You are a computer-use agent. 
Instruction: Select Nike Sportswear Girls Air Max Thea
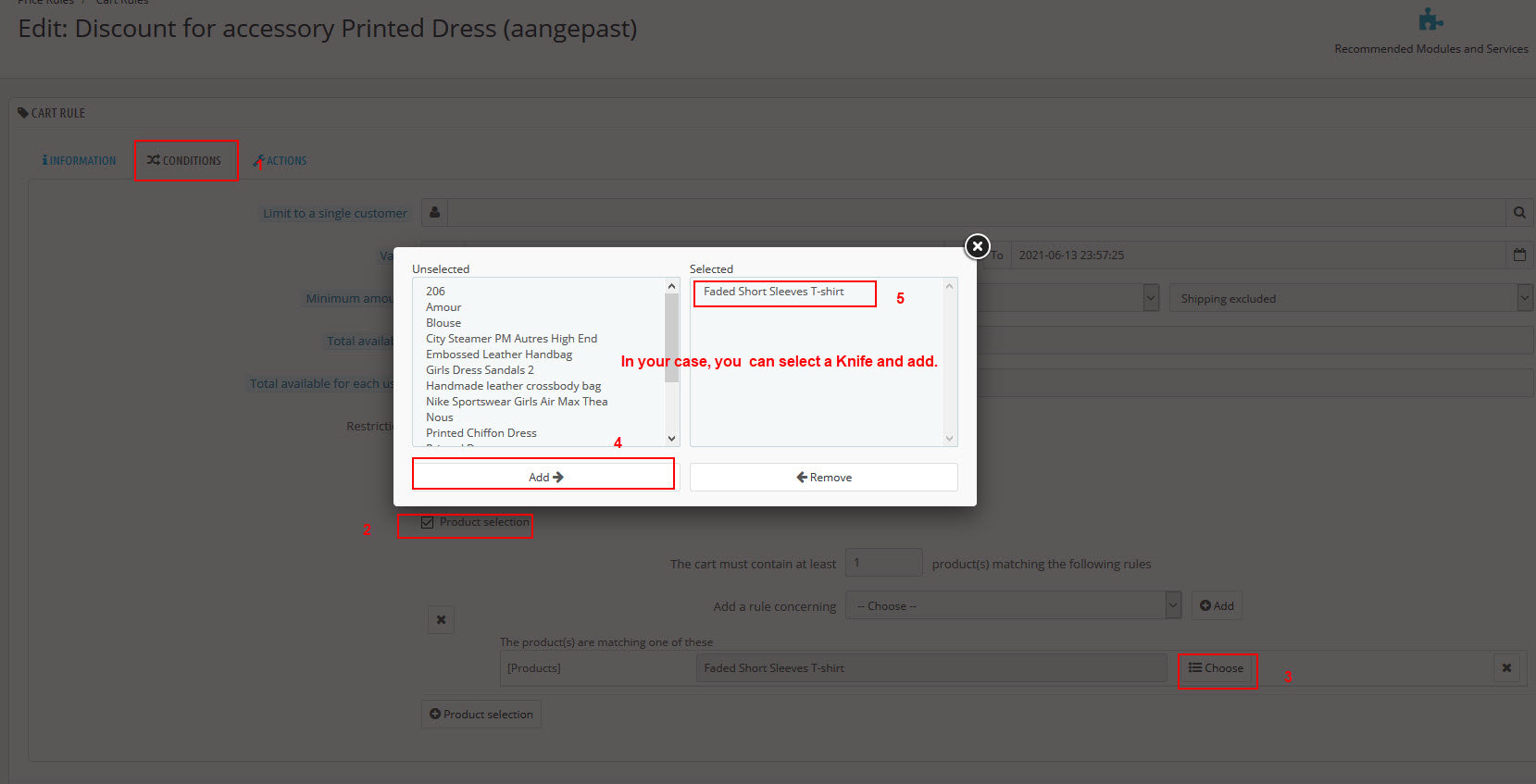pos(517,402)
